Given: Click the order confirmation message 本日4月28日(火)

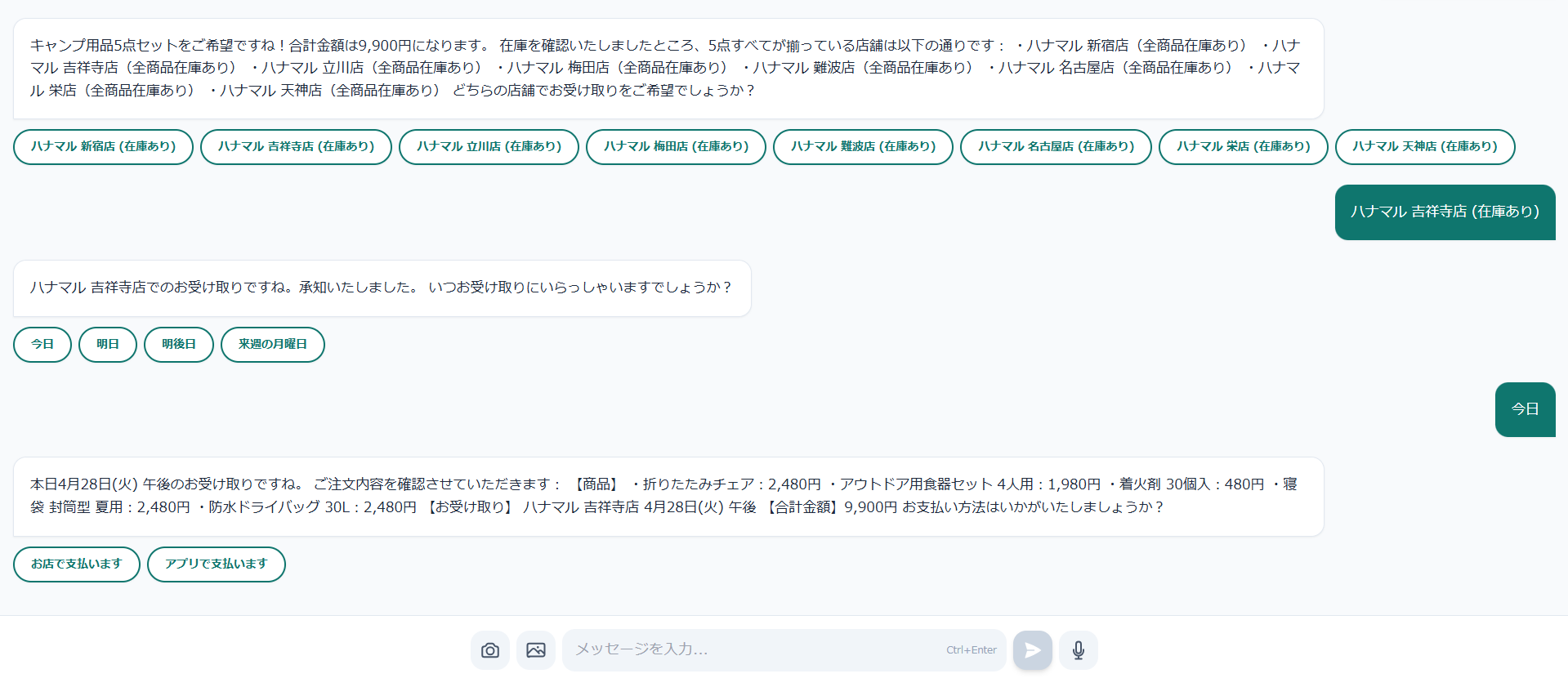Looking at the screenshot, I should click(668, 497).
